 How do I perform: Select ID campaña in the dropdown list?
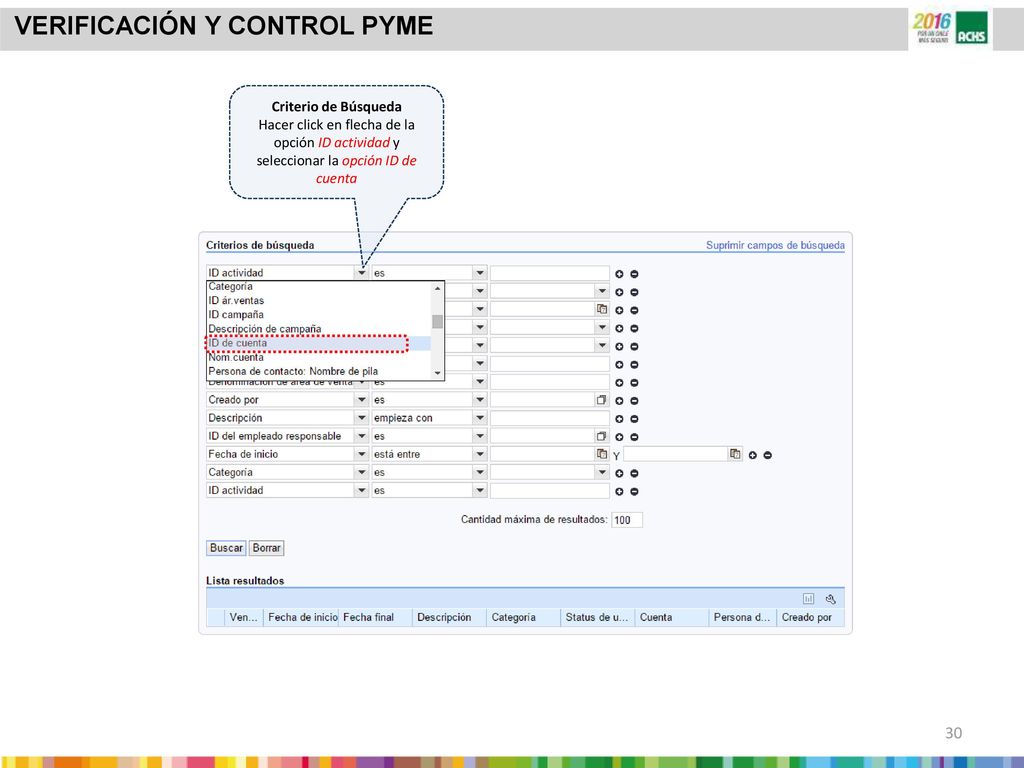(319, 315)
